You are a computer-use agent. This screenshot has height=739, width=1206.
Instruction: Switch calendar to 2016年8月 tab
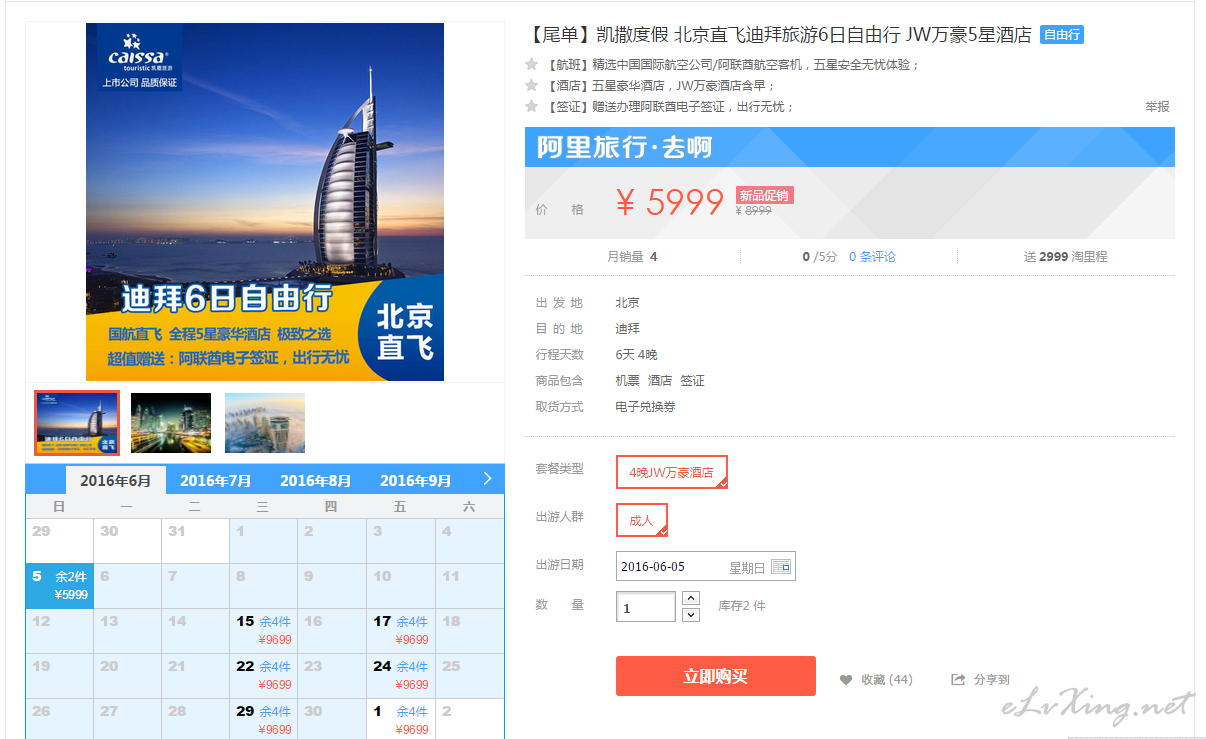coord(316,481)
